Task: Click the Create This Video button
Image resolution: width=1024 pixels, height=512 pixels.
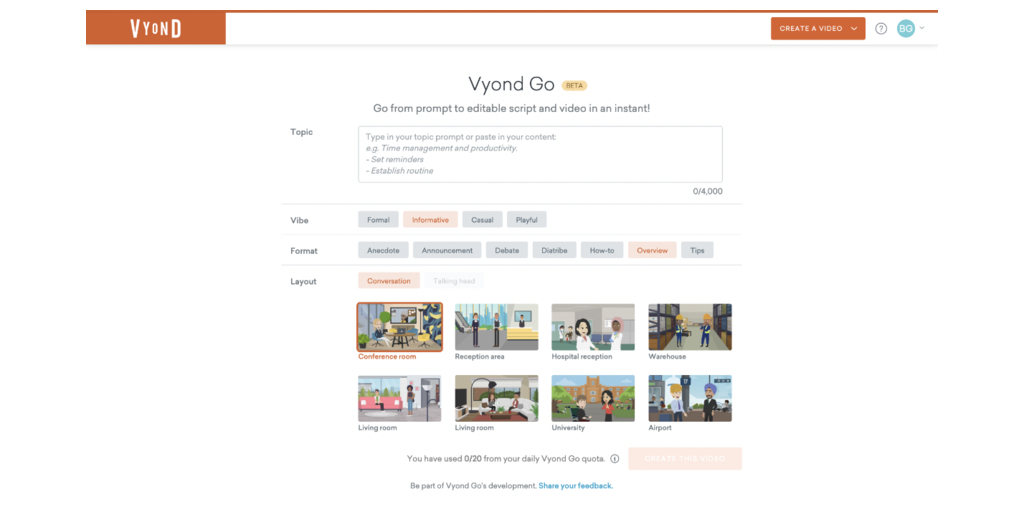Action: (x=685, y=459)
